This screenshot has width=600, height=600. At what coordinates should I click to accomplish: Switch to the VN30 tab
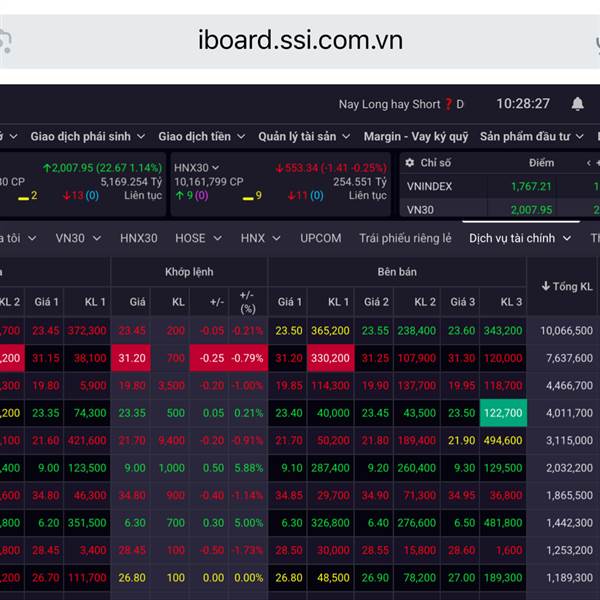pyautogui.click(x=76, y=238)
